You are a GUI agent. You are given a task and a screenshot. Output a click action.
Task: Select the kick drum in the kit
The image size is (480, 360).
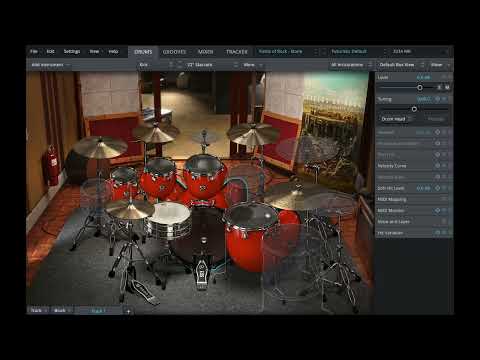pos(203,233)
